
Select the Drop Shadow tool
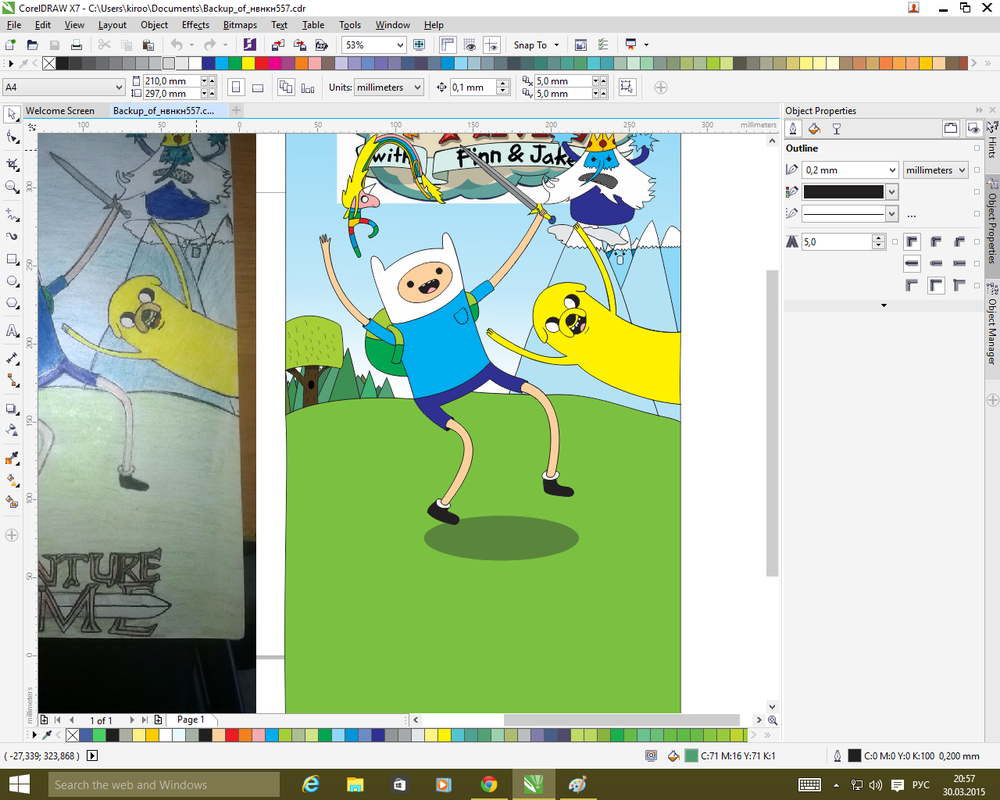(x=11, y=408)
